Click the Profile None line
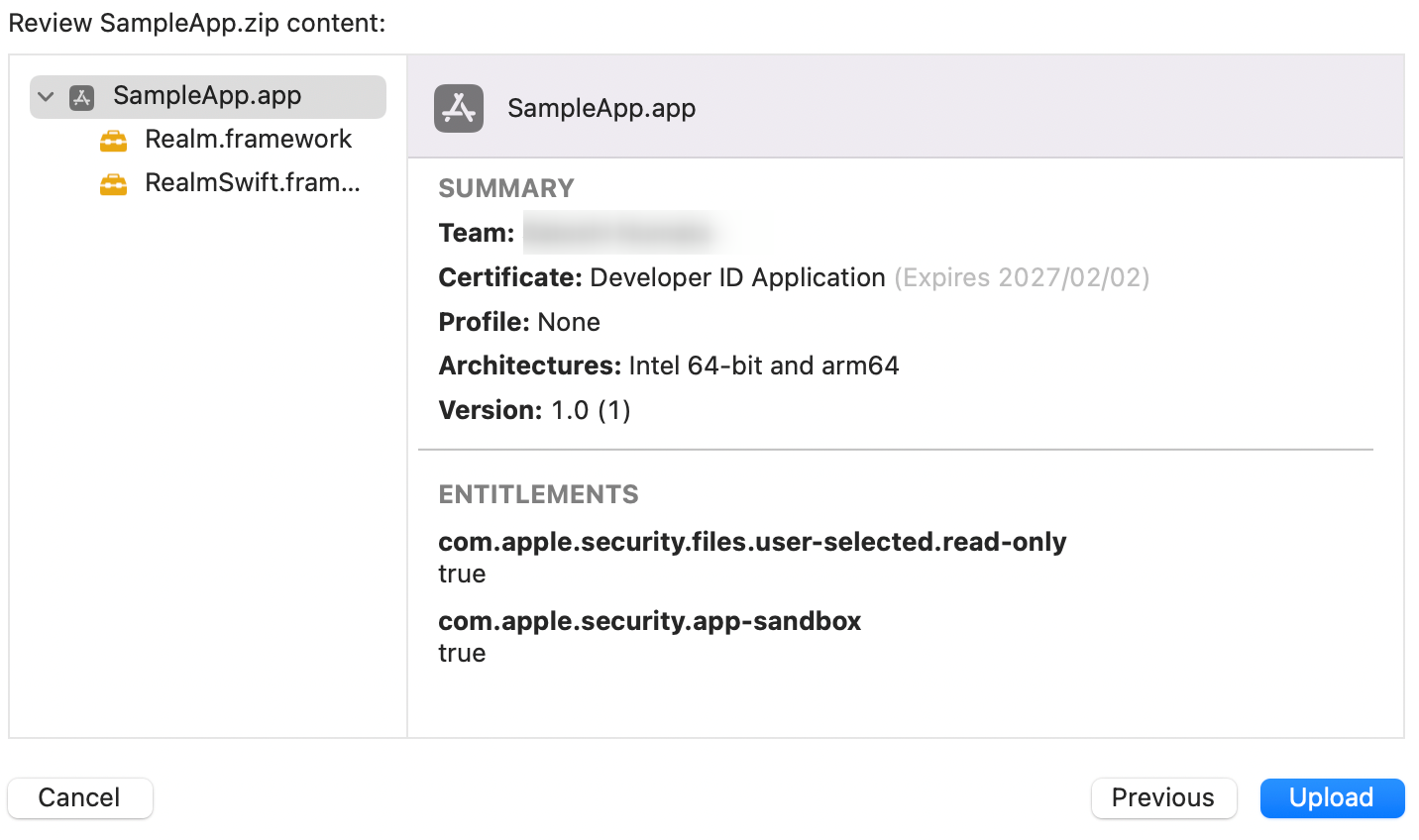1419x840 pixels. (519, 322)
